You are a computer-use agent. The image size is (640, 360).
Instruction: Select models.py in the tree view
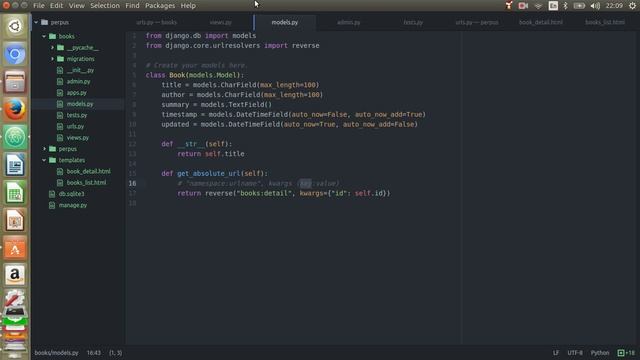click(x=80, y=104)
